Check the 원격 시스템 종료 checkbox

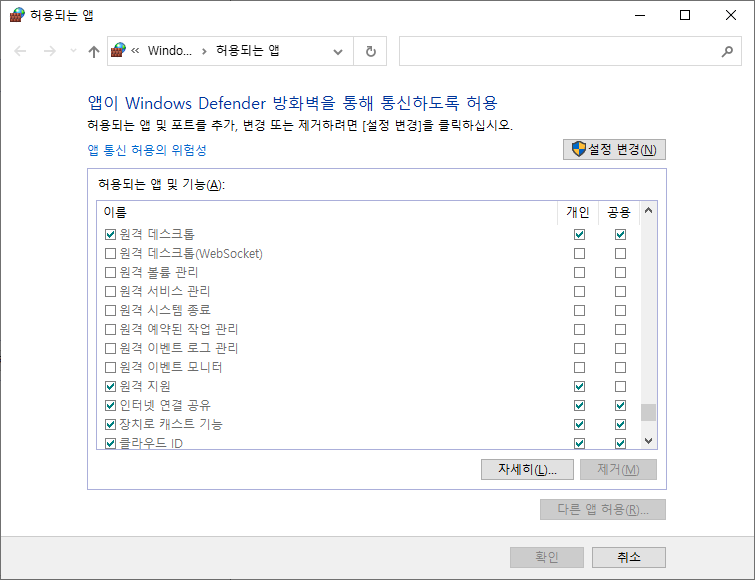pyautogui.click(x=110, y=310)
